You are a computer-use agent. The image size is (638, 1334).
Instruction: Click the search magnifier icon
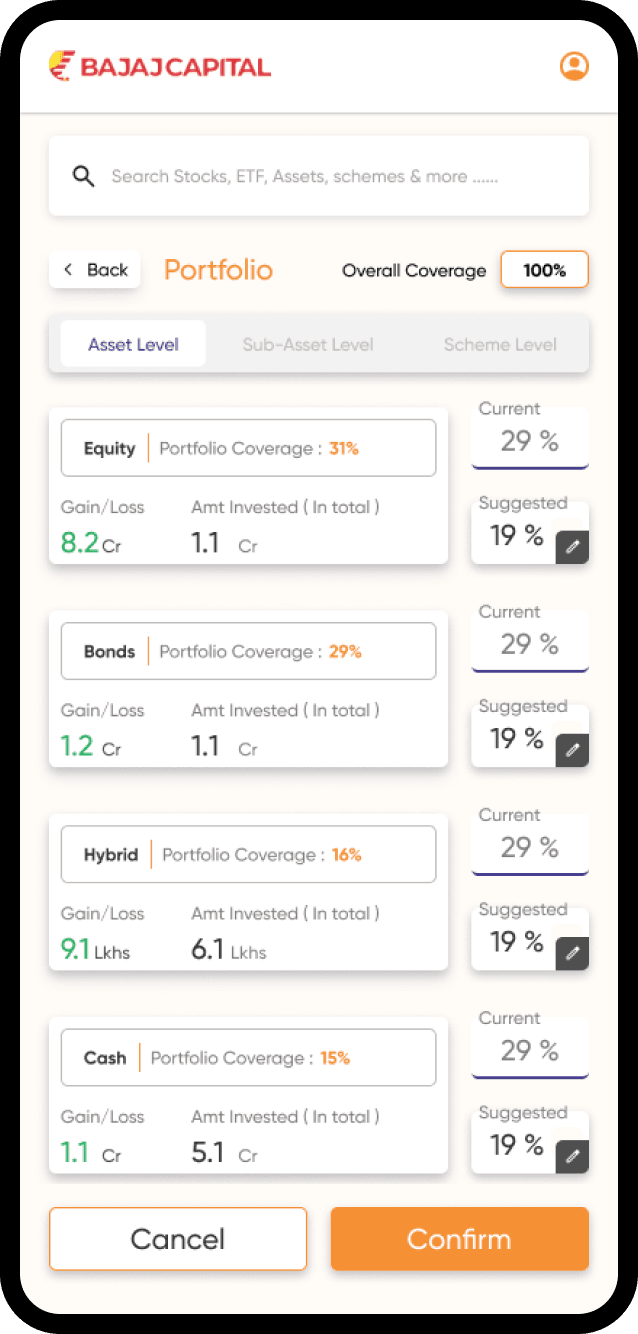click(84, 177)
